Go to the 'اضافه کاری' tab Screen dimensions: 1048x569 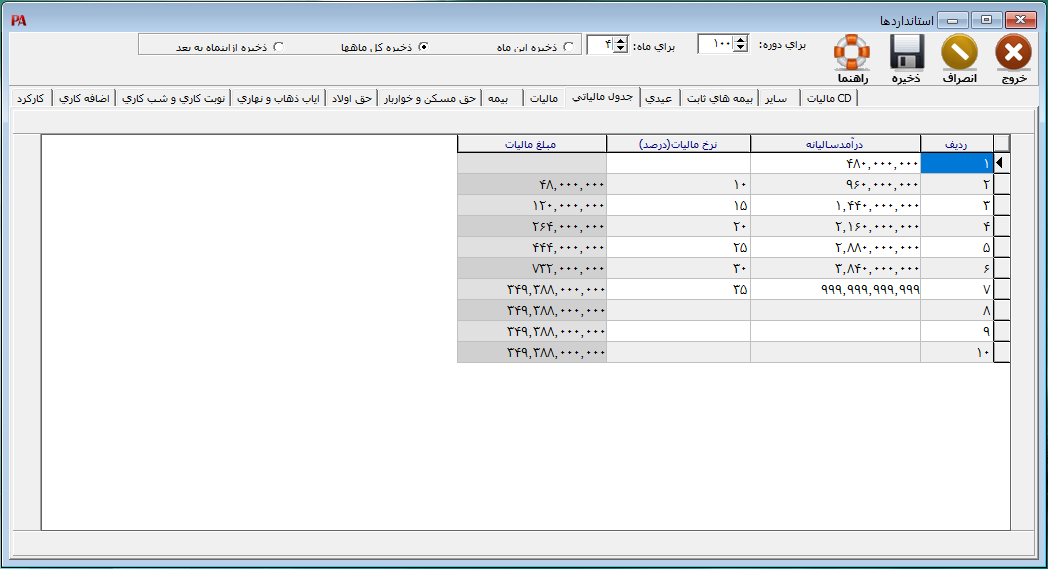pyautogui.click(x=86, y=98)
